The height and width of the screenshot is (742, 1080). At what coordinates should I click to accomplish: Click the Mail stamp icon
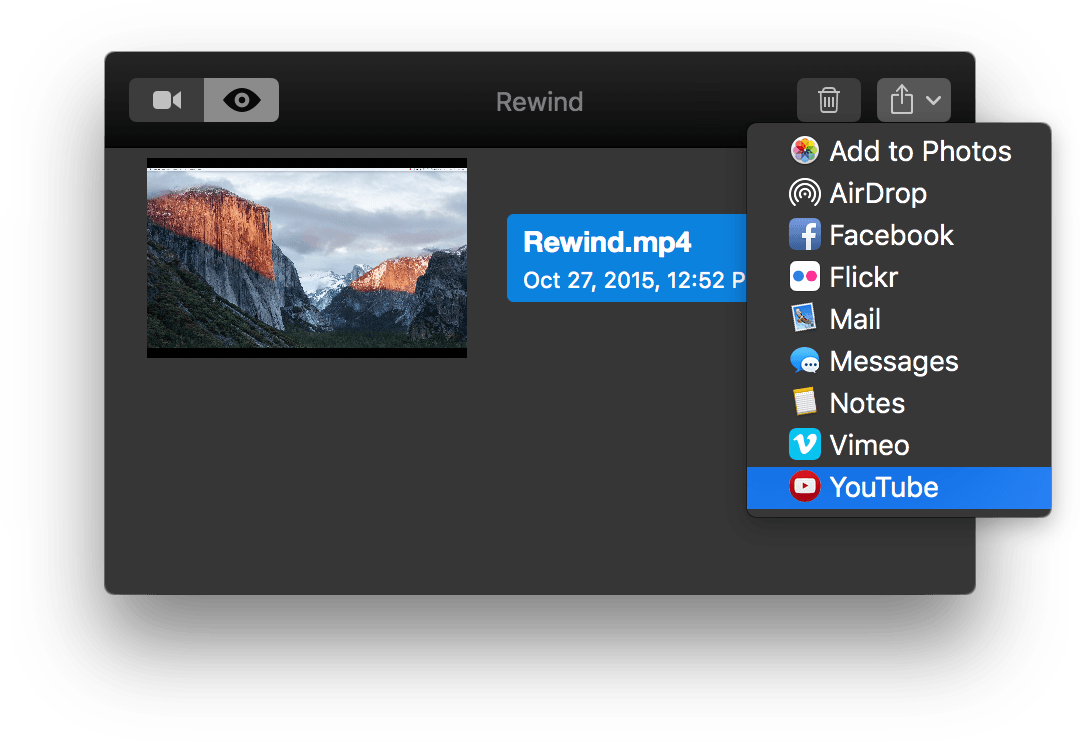pyautogui.click(x=804, y=318)
